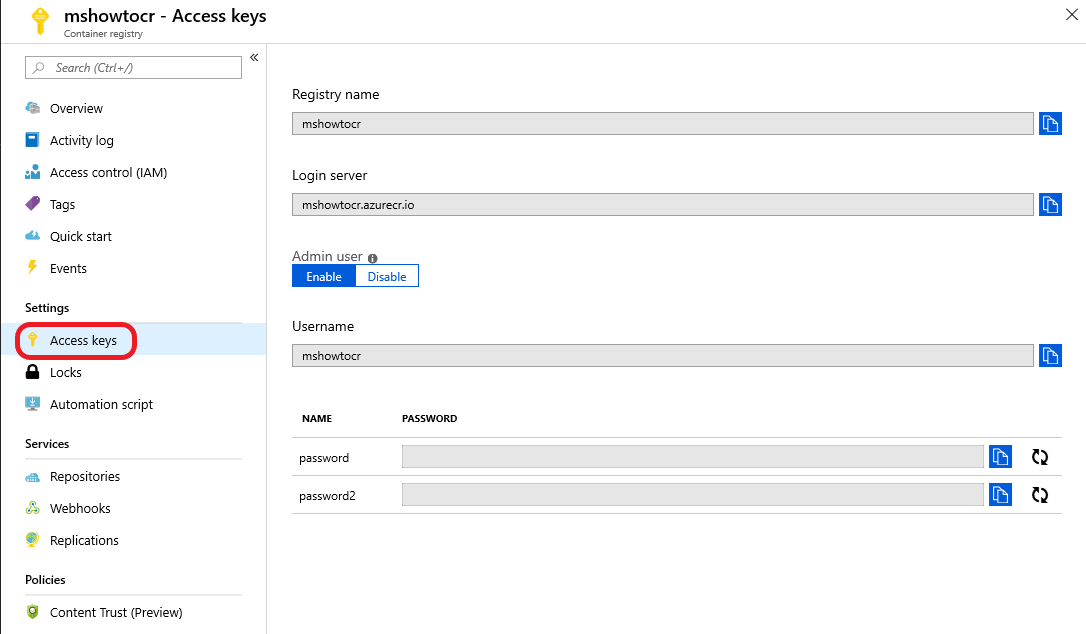Close the Access keys blade

(x=1071, y=15)
